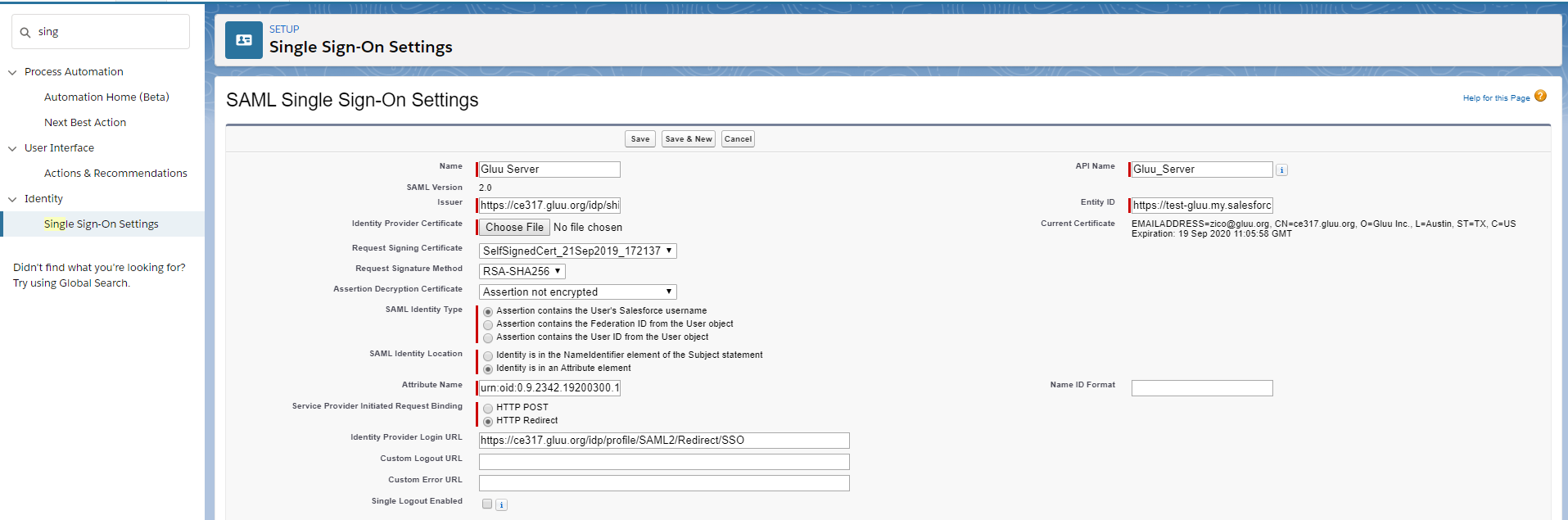Click the Custom Logout URL input field
Image resolution: width=1568 pixels, height=520 pixels.
click(x=664, y=462)
